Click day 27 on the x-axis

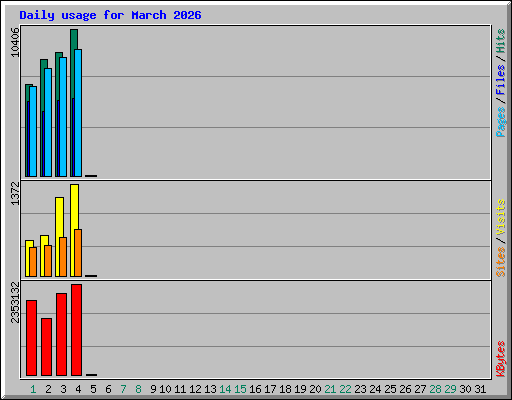coord(420,389)
